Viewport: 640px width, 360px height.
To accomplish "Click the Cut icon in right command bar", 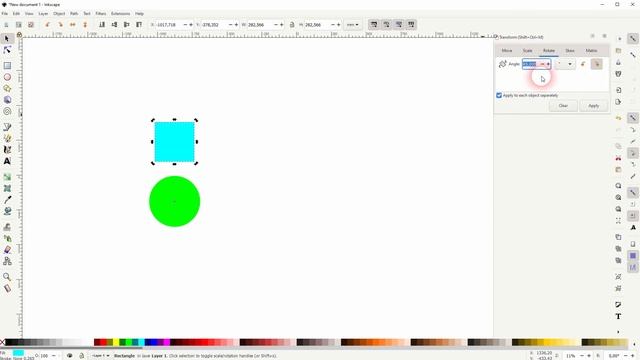I will pyautogui.click(x=618, y=158).
